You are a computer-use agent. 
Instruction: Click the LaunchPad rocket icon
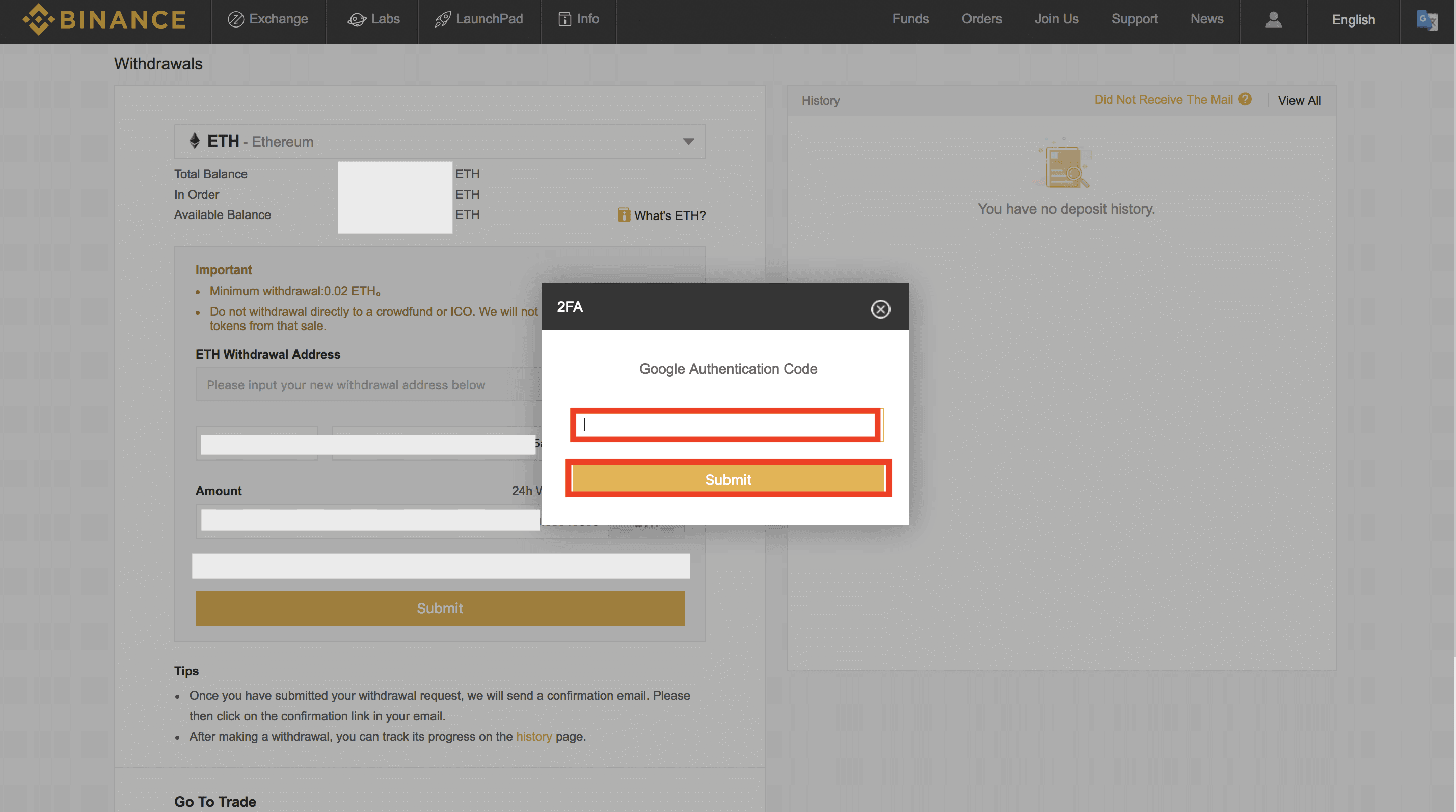pyautogui.click(x=442, y=20)
